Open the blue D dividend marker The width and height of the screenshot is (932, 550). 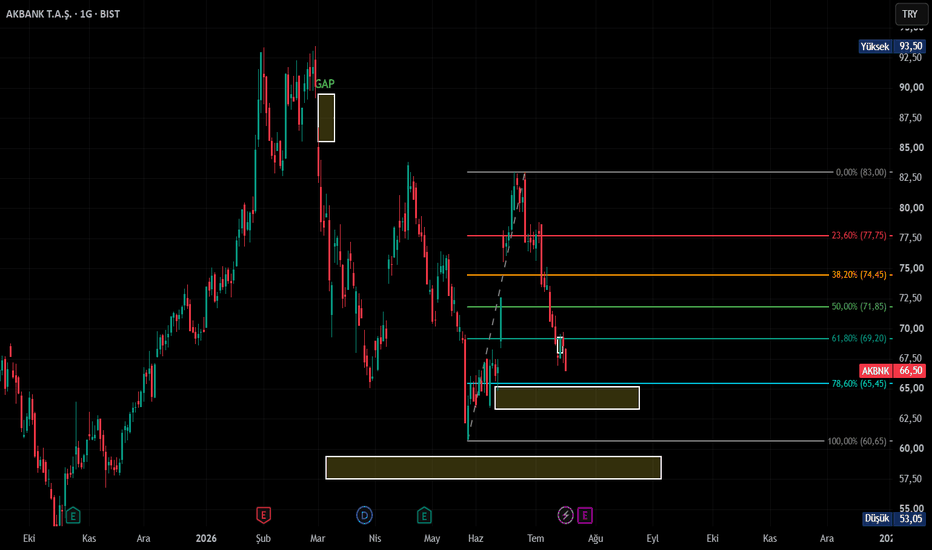tap(364, 515)
